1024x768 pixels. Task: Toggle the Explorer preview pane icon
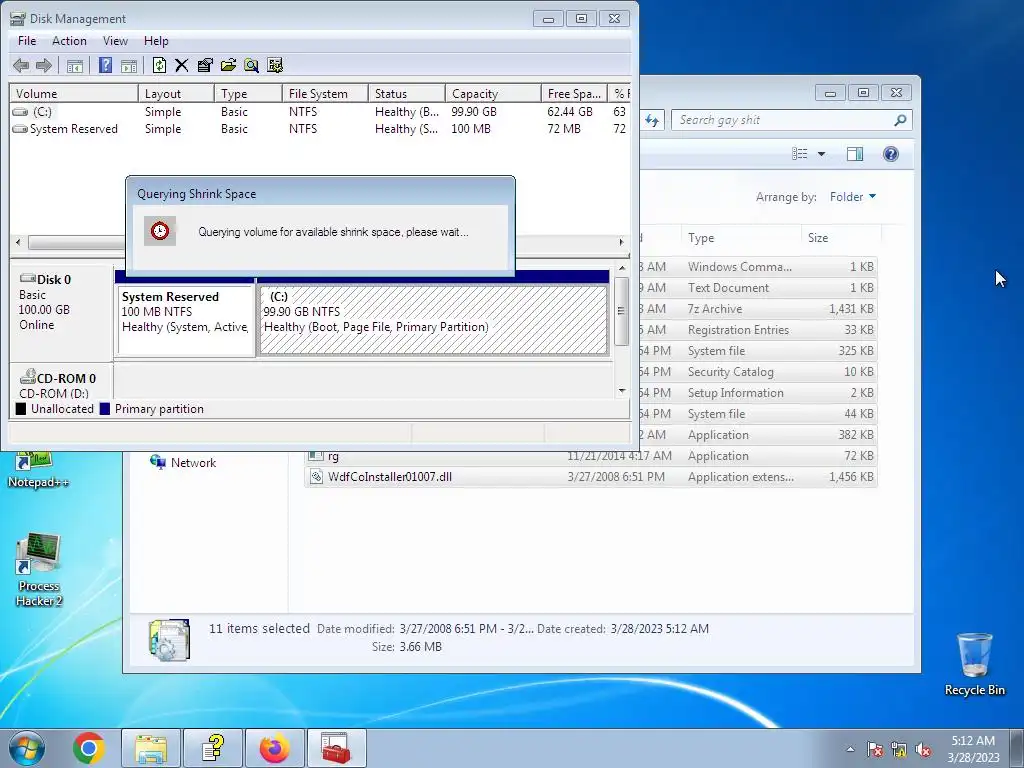point(855,154)
